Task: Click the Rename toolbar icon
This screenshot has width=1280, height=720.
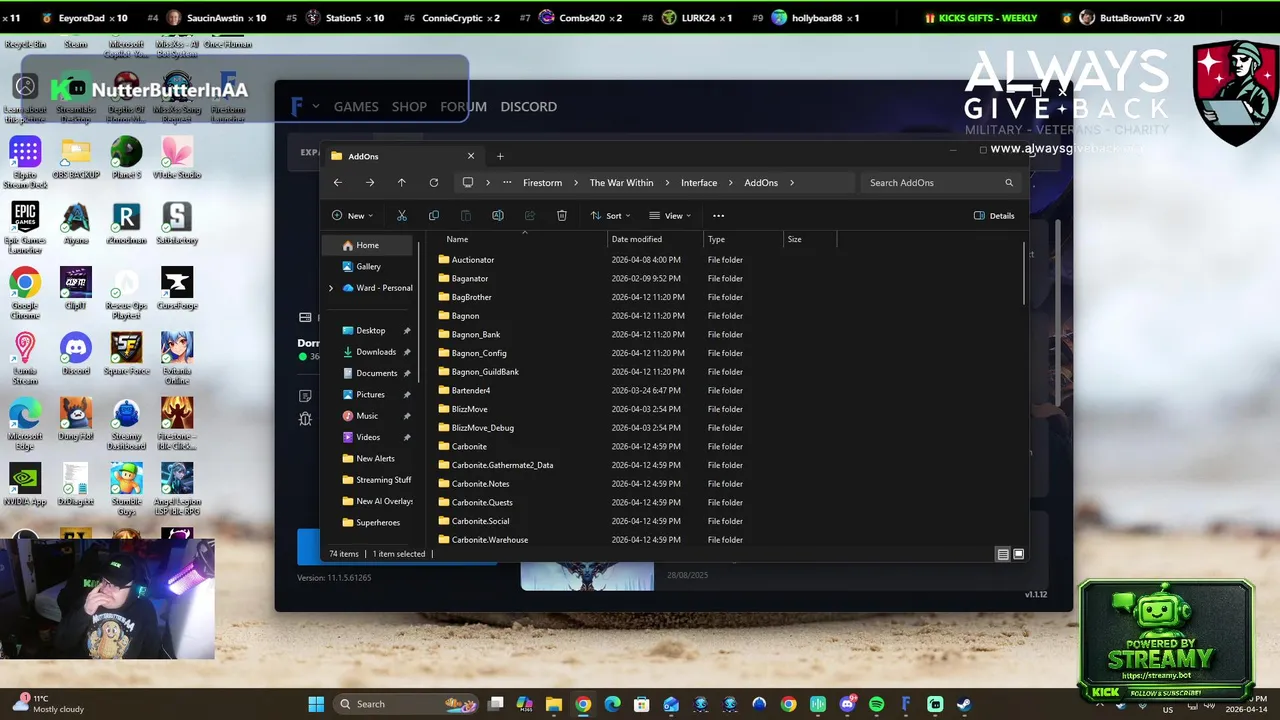Action: (x=498, y=216)
